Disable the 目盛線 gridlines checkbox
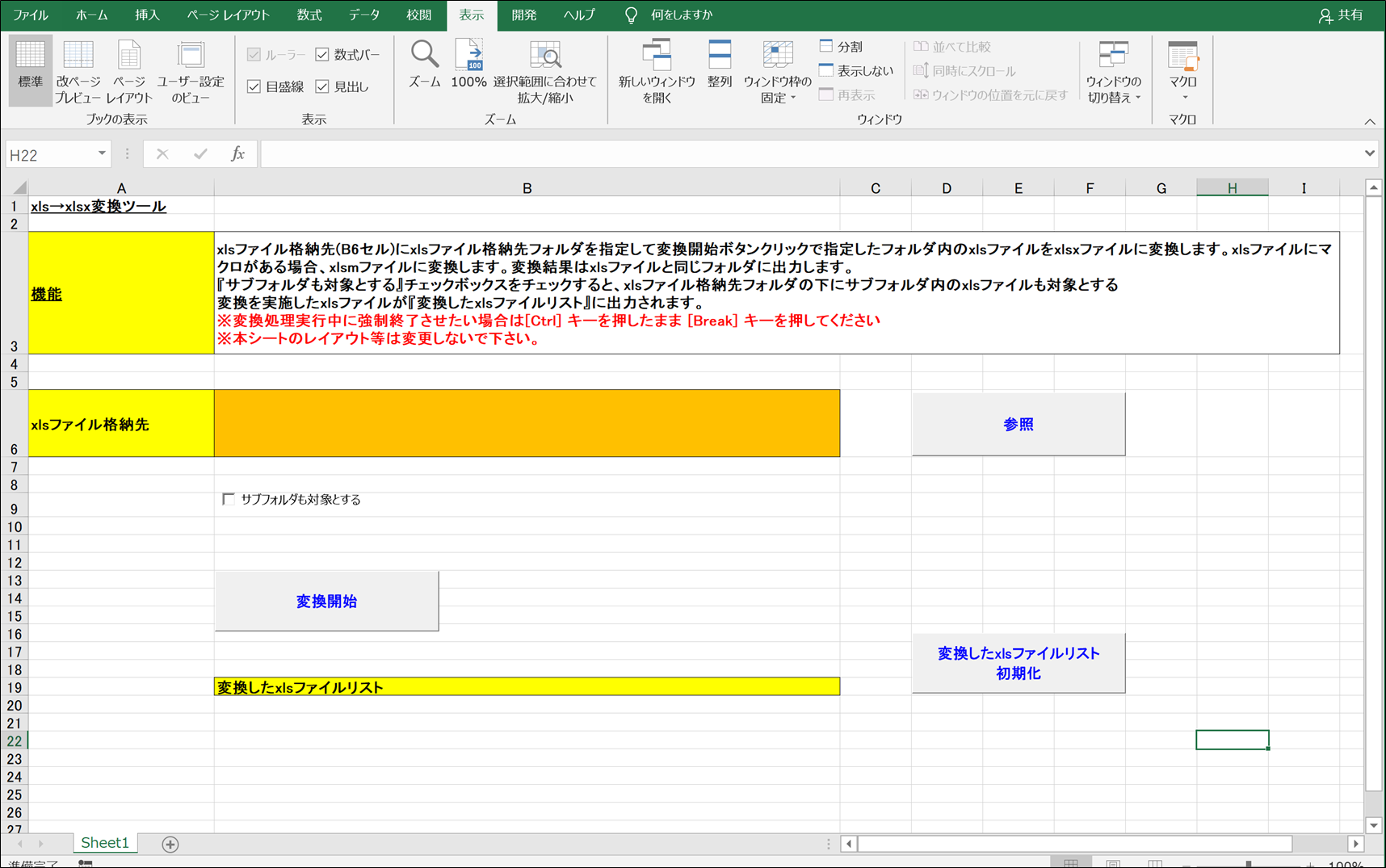Screen dimensions: 1386x868 click(254, 86)
